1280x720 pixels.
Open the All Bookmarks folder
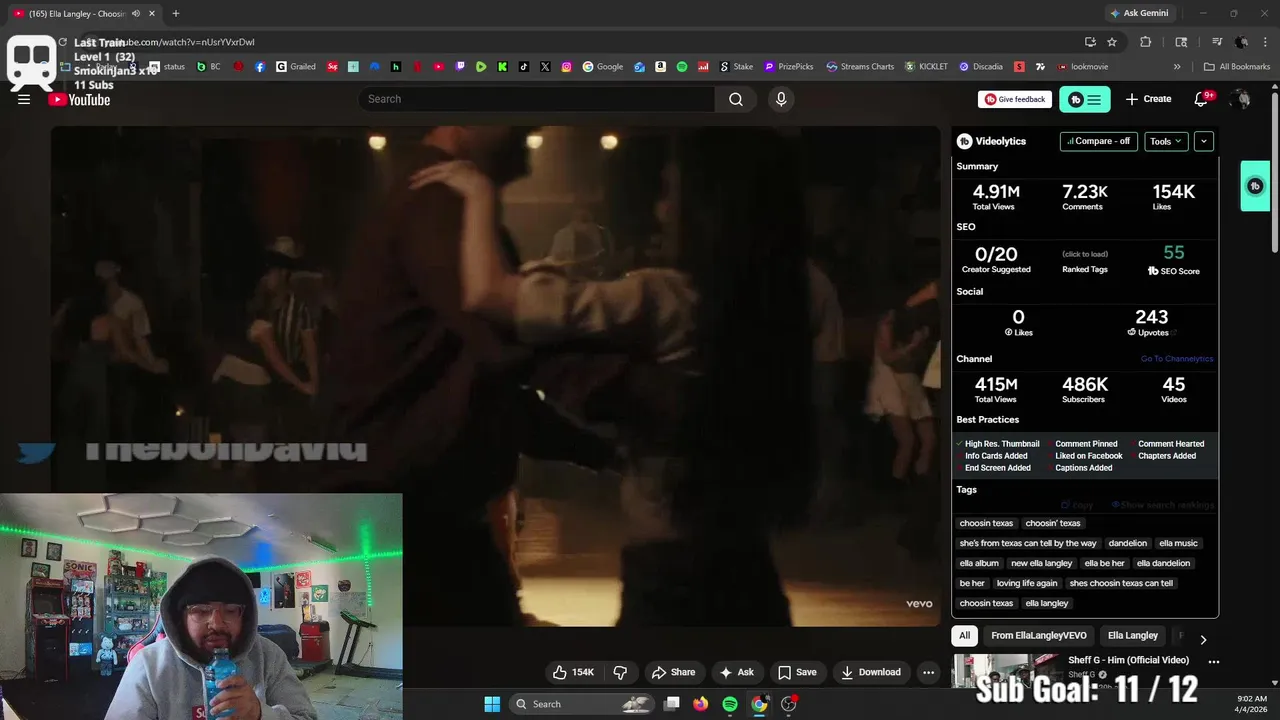point(1237,67)
